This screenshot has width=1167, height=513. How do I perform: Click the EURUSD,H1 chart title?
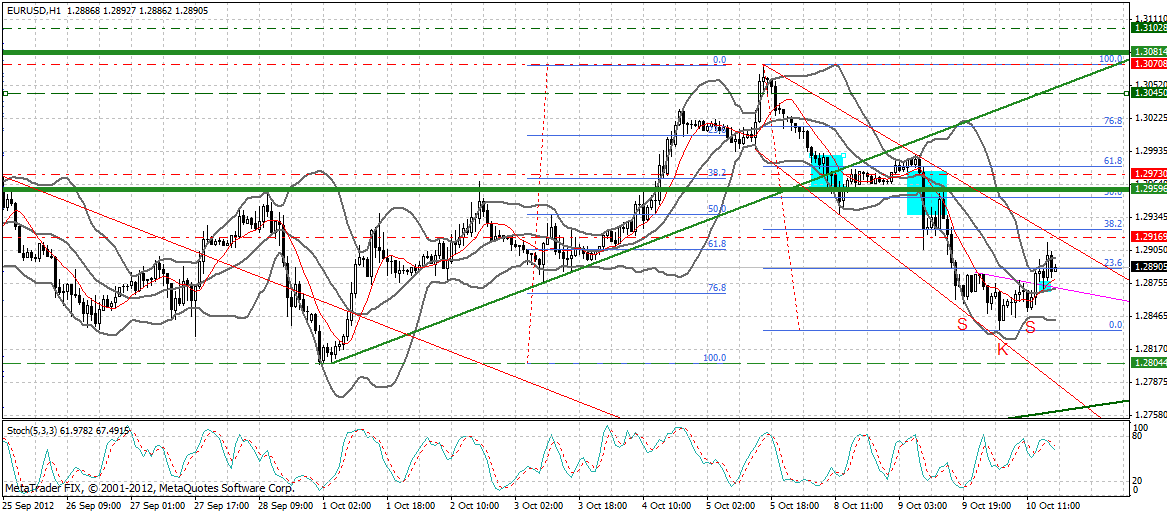tap(33, 12)
